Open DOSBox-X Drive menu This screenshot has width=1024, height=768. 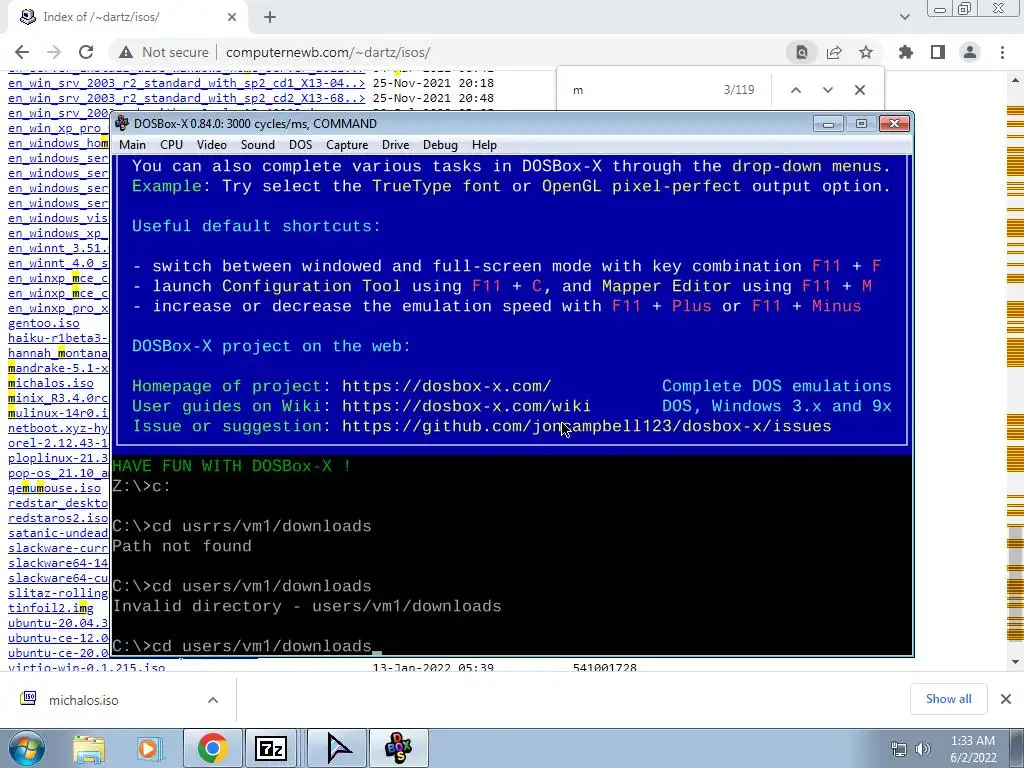pyautogui.click(x=396, y=145)
